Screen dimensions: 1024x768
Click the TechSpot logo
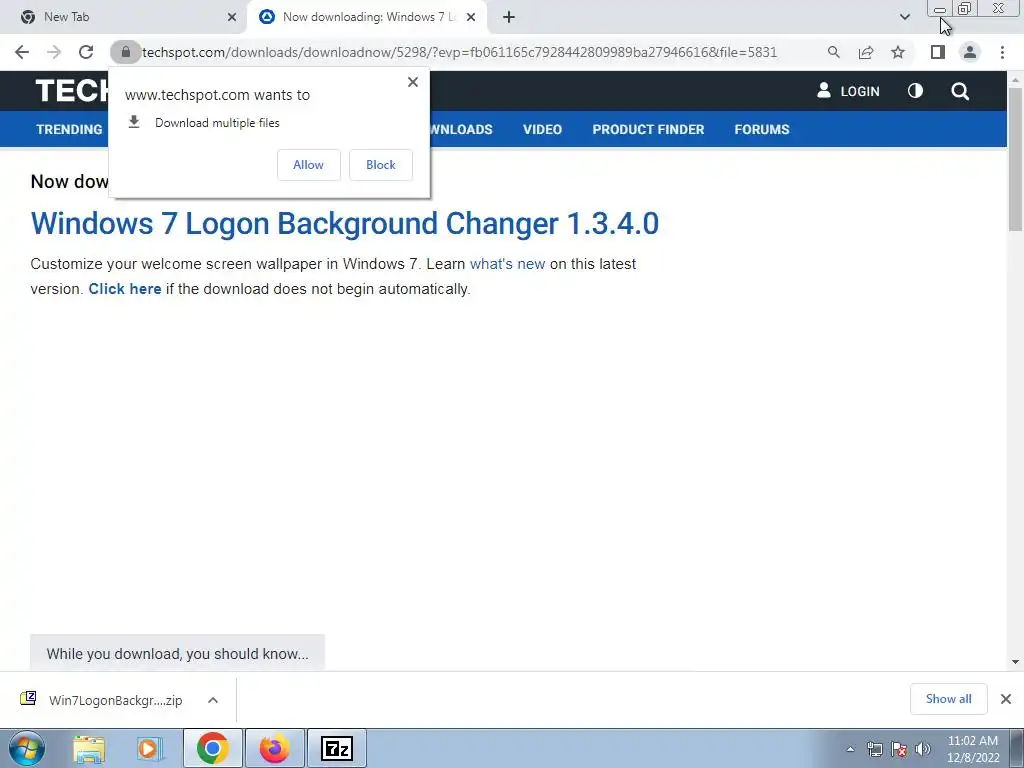tap(72, 91)
